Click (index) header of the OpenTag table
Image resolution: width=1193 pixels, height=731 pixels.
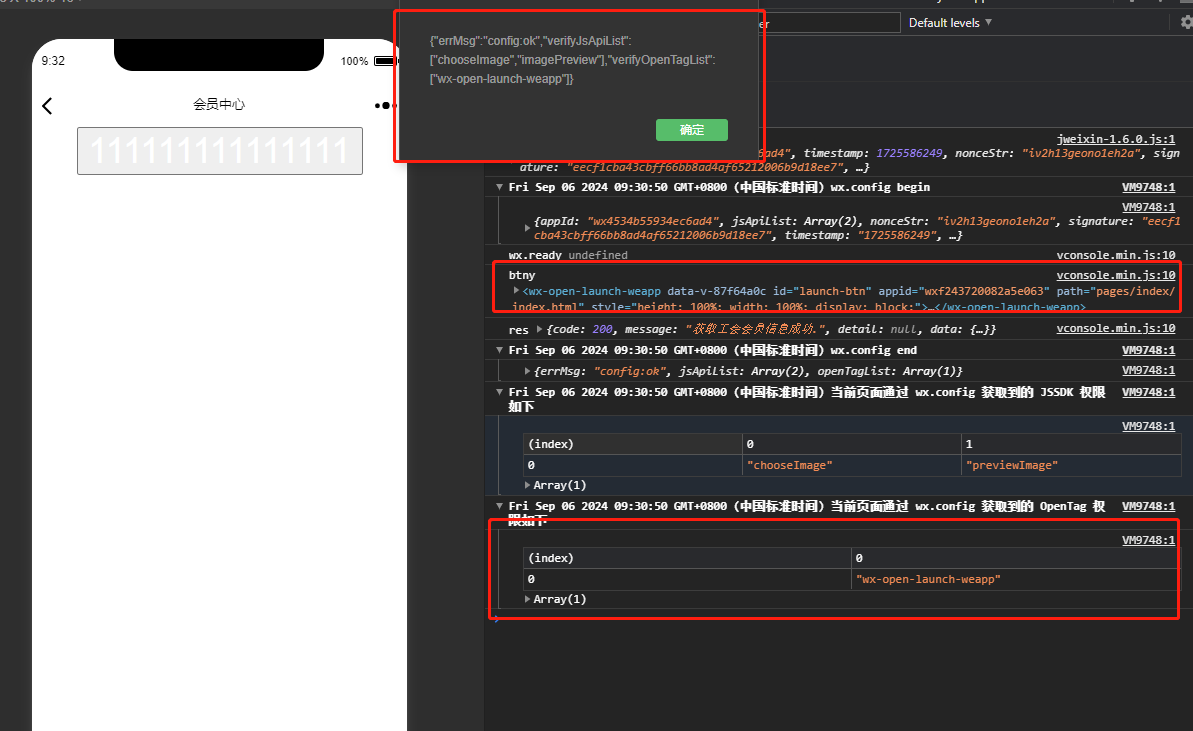tap(687, 558)
